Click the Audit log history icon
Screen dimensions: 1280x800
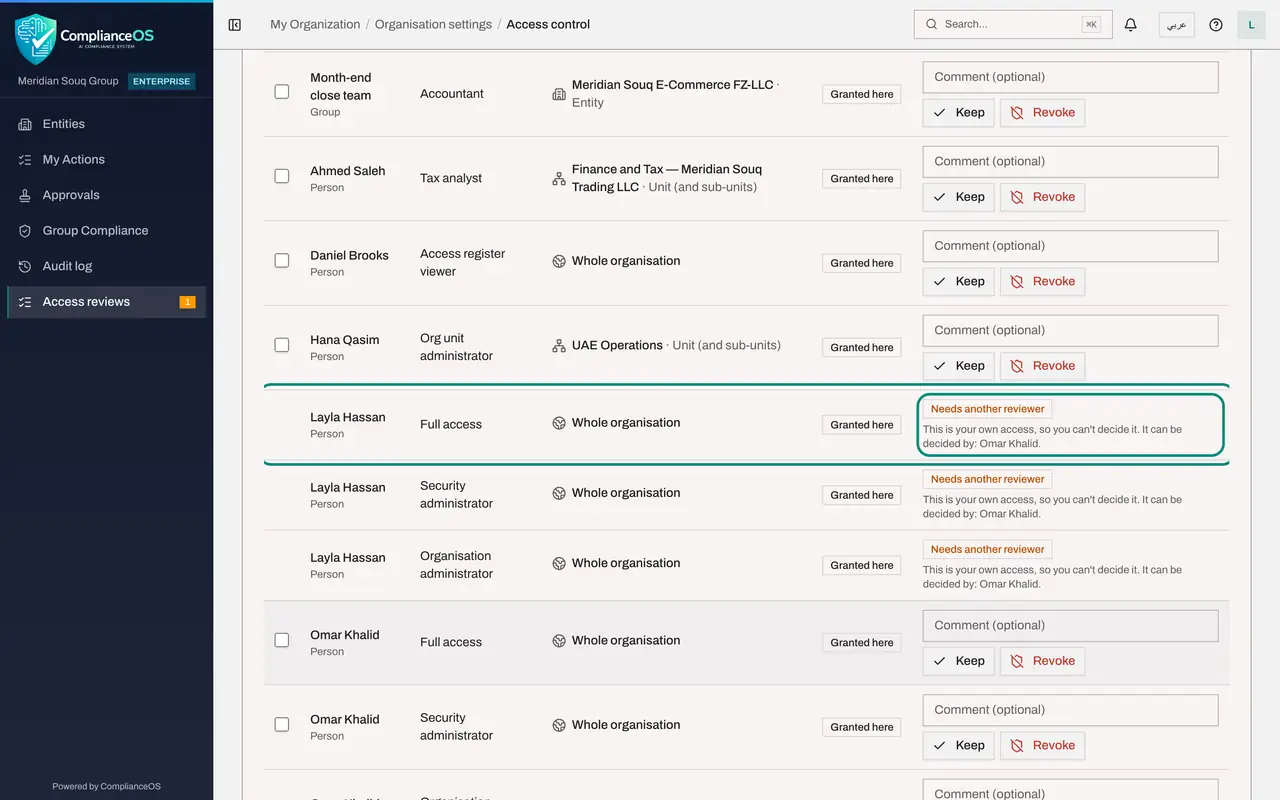25,266
